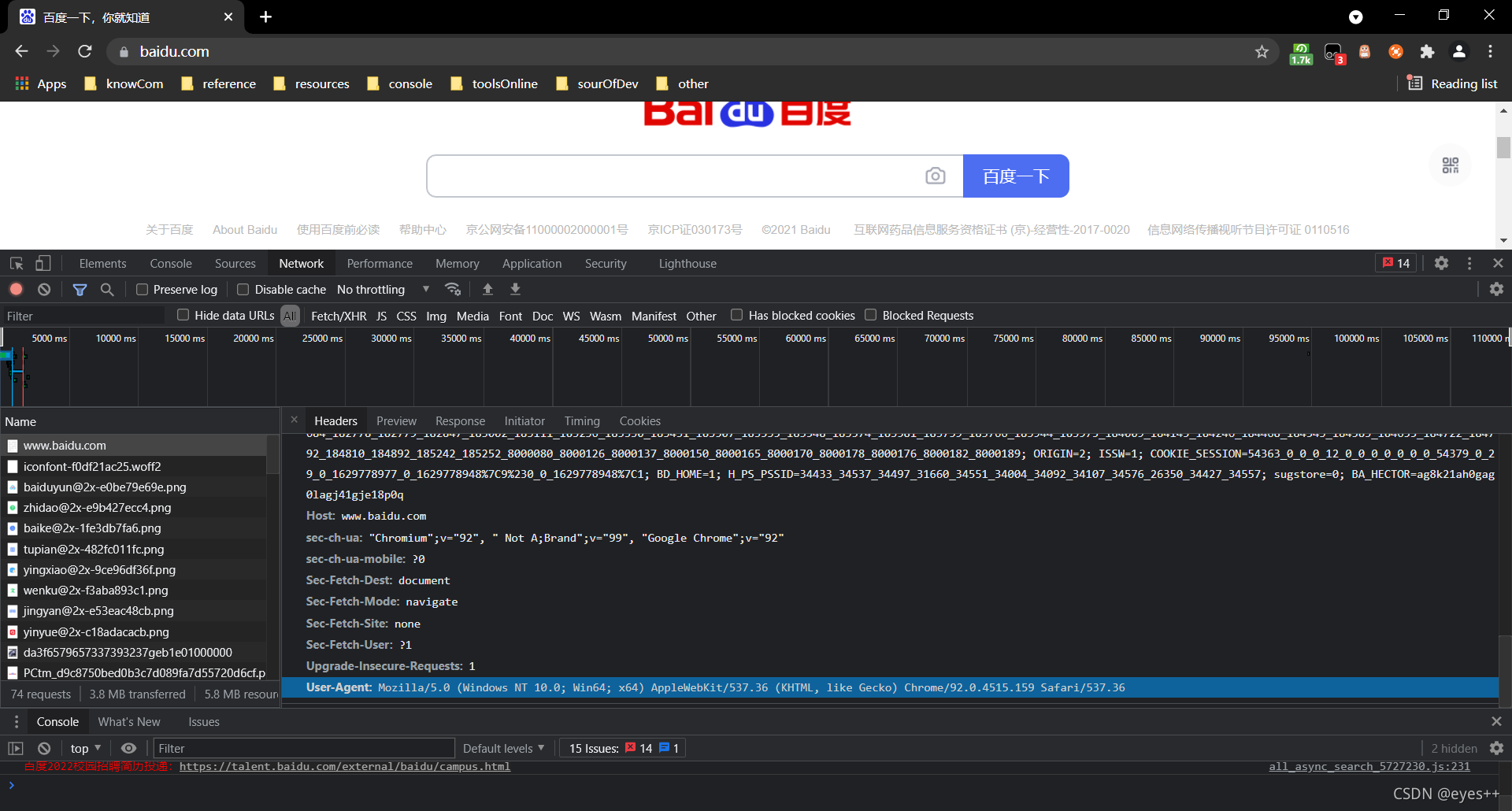Open Chrome extensions puzzle icon

[x=1427, y=52]
